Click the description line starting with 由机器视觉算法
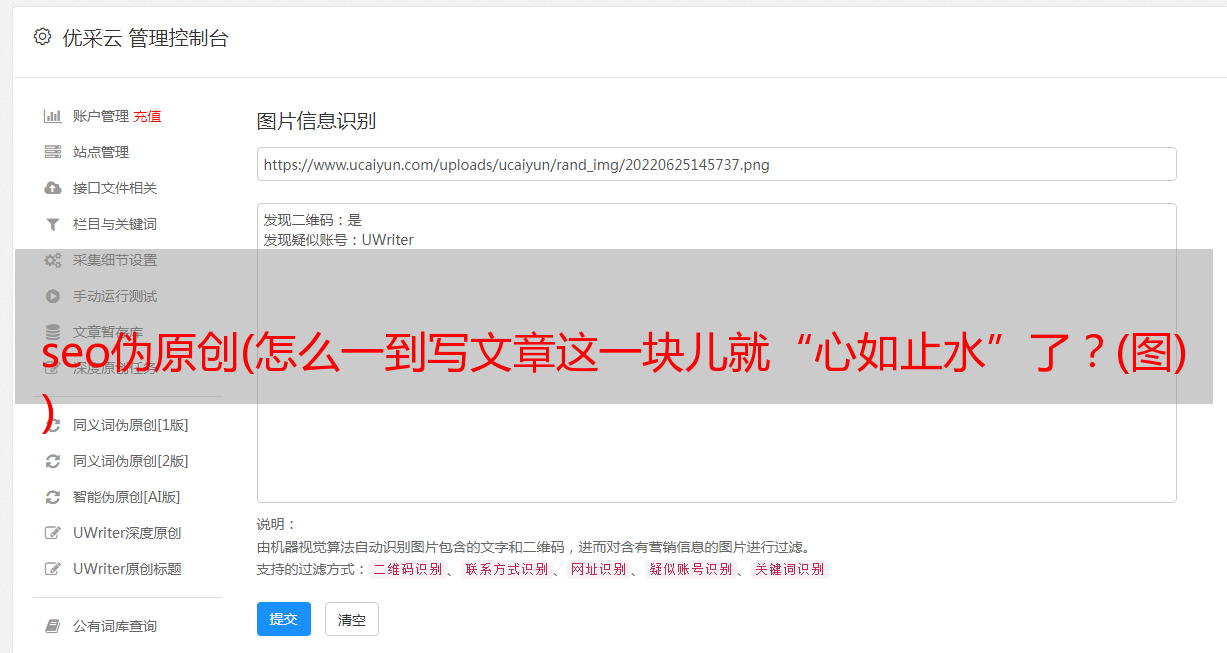The height and width of the screenshot is (653, 1227). [x=533, y=547]
